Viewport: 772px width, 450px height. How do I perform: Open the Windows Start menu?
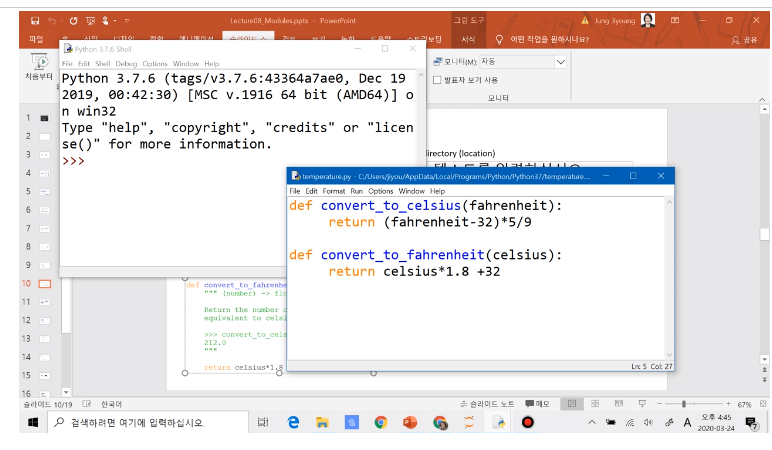tap(33, 422)
